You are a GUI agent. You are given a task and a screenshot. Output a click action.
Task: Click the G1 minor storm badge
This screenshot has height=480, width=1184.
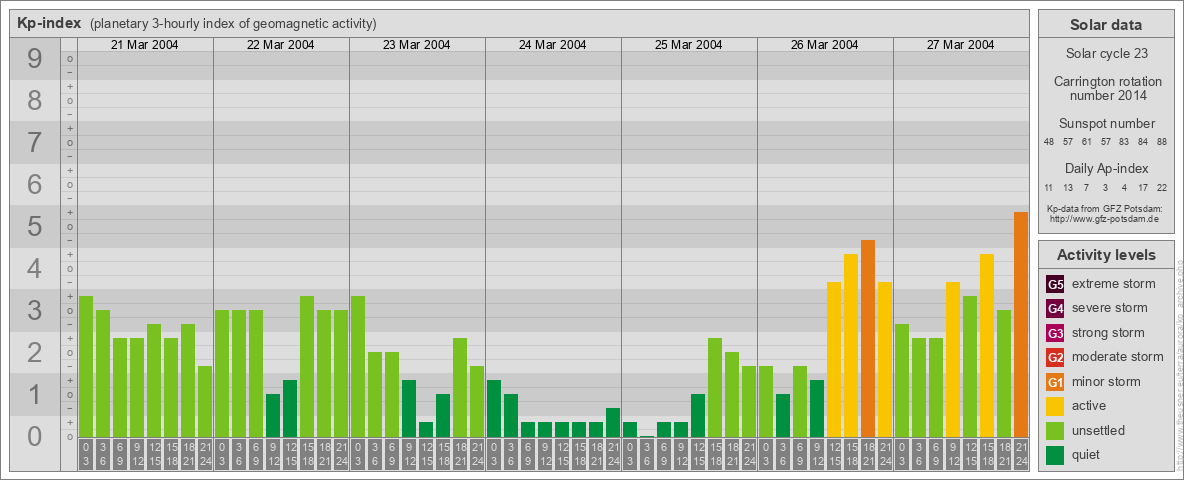pos(1055,381)
